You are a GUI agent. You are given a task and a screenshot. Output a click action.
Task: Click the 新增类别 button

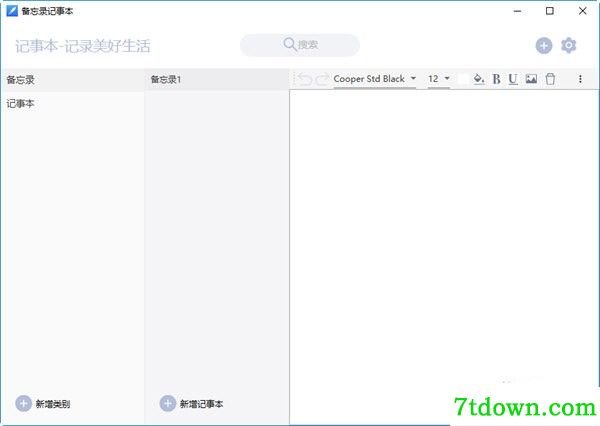[43, 403]
